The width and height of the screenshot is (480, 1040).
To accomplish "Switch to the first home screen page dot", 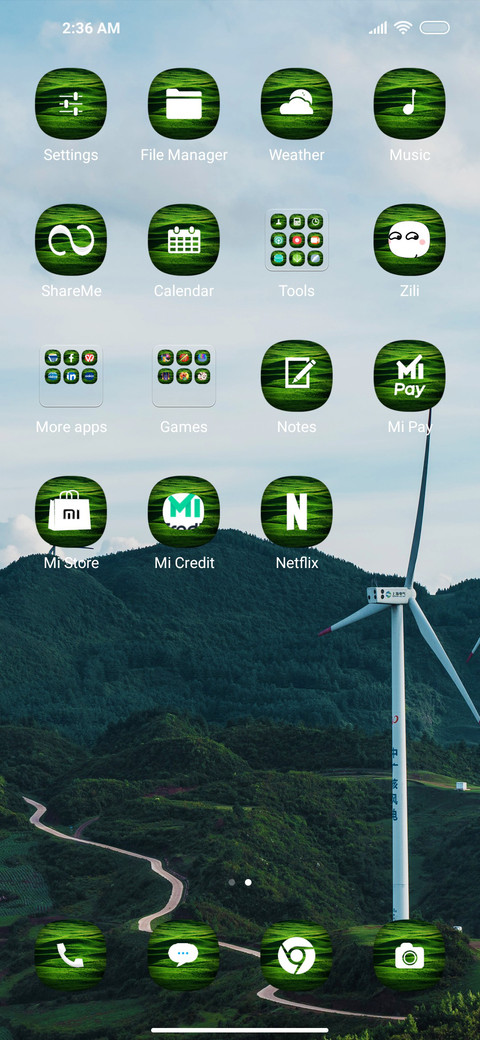I will pyautogui.click(x=231, y=882).
